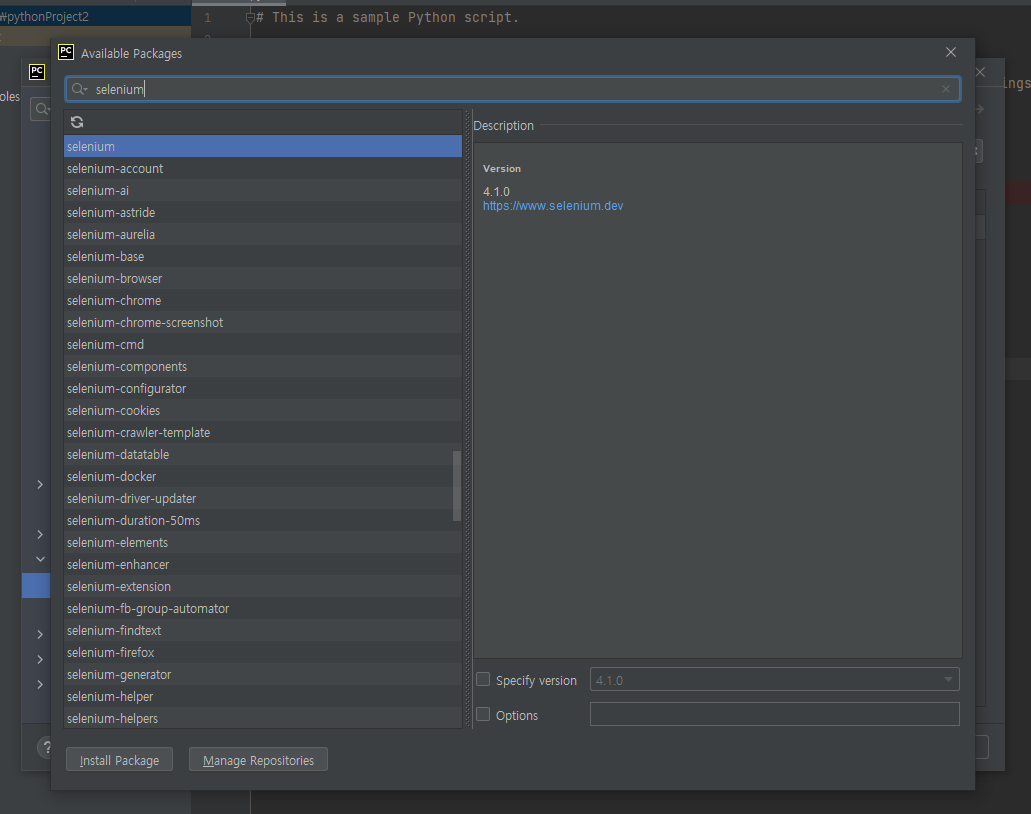Select selenium-helper package
Viewport: 1031px width, 814px height.
[x=263, y=697]
